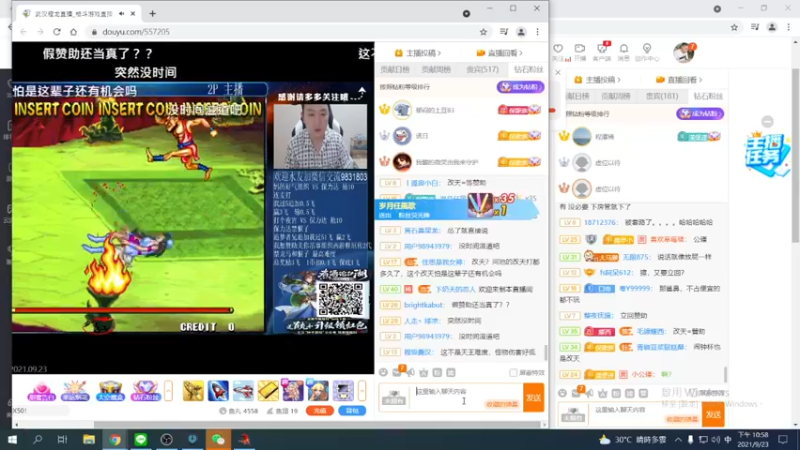Open the mail icon with badge in chat toolbar

397,372
